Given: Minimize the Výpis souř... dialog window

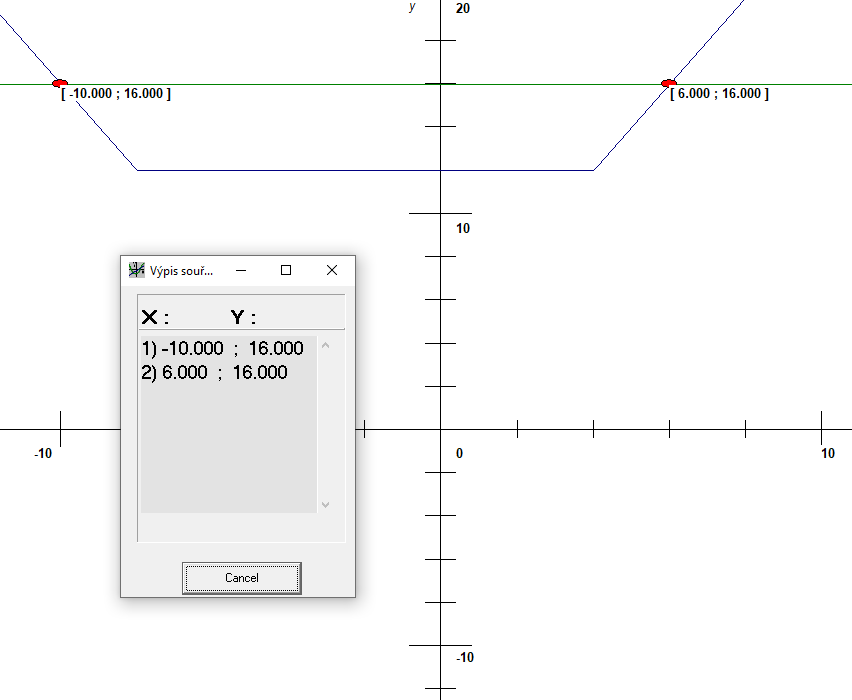Looking at the screenshot, I should (240, 270).
